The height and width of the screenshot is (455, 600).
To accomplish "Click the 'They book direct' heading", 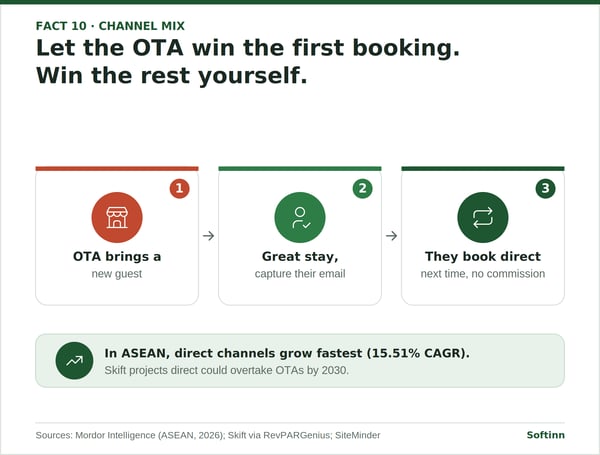I will (483, 256).
